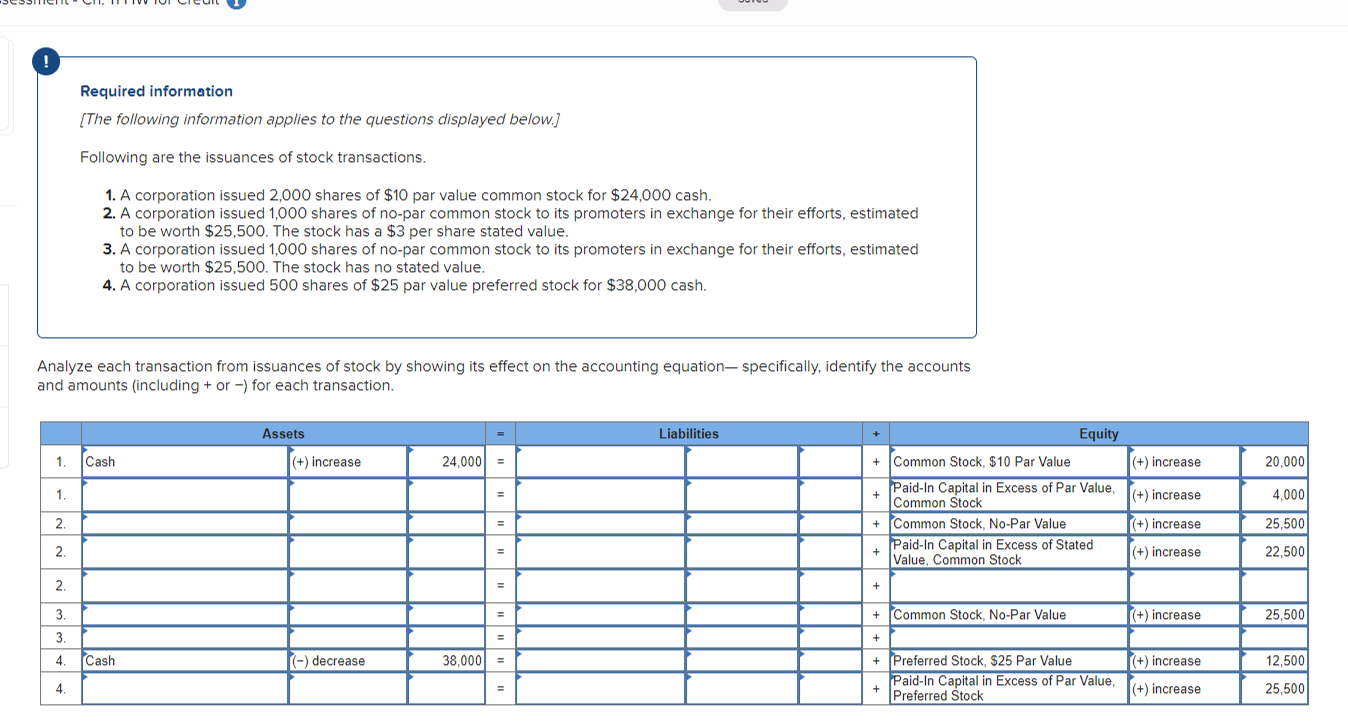Open the "Paid-In Capital in Excess of Par Value, Common Stock" dropdown
1348x723 pixels.
coord(1004,494)
